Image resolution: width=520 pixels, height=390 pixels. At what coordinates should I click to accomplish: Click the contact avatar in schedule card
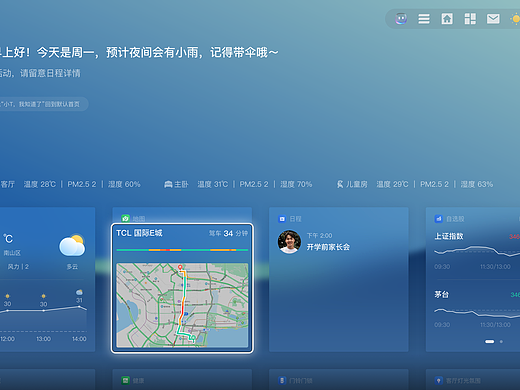pyautogui.click(x=289, y=242)
